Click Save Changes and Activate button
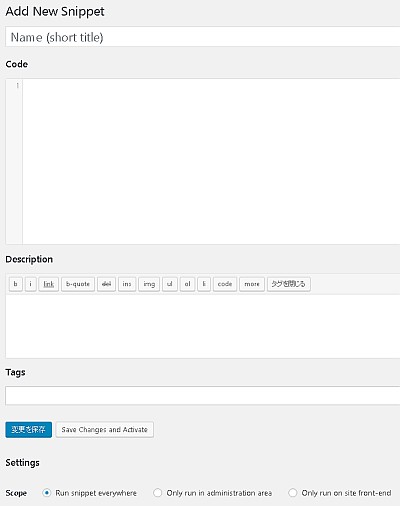 click(x=105, y=430)
